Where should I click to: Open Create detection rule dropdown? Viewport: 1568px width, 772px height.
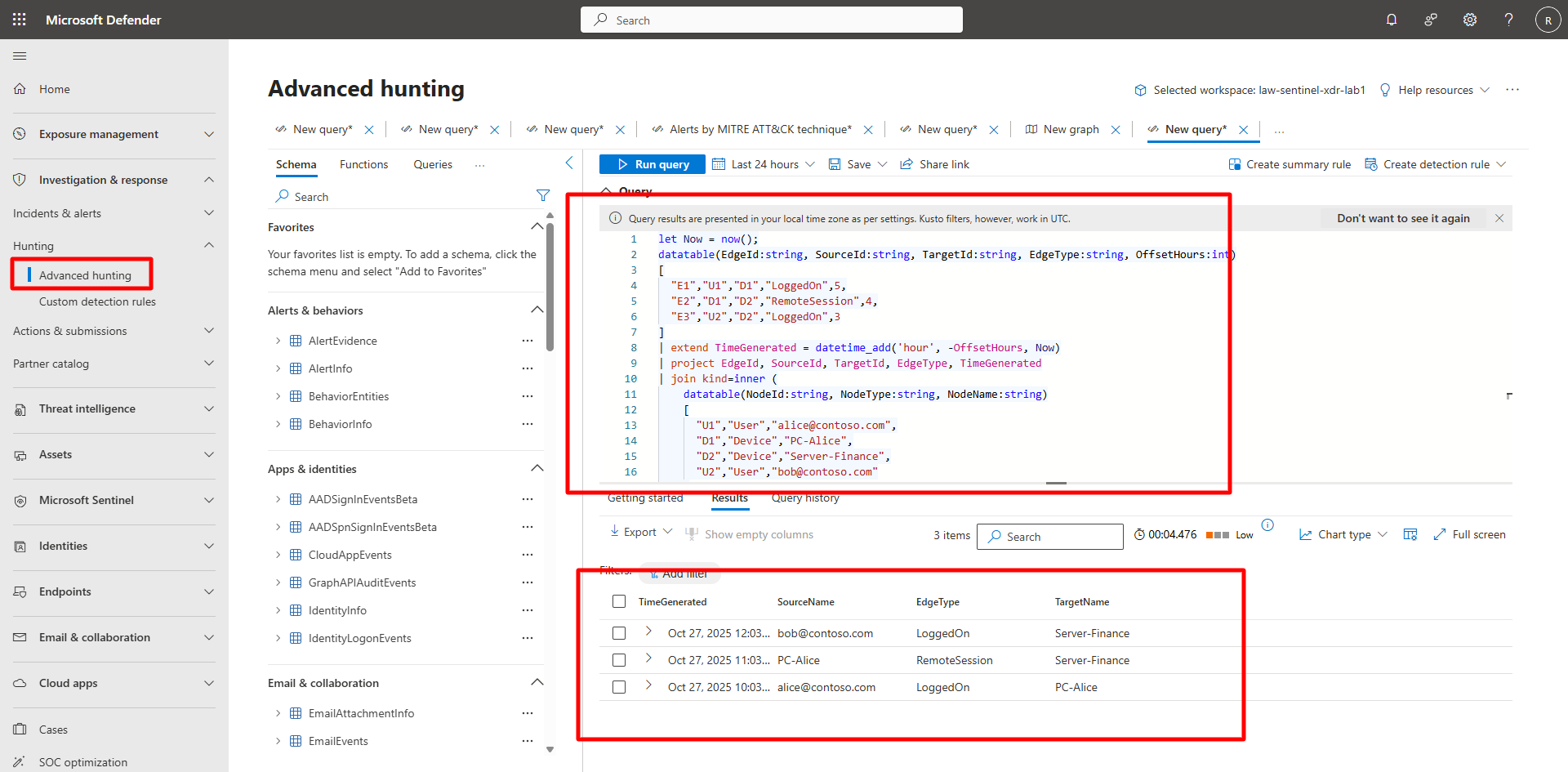(1501, 164)
